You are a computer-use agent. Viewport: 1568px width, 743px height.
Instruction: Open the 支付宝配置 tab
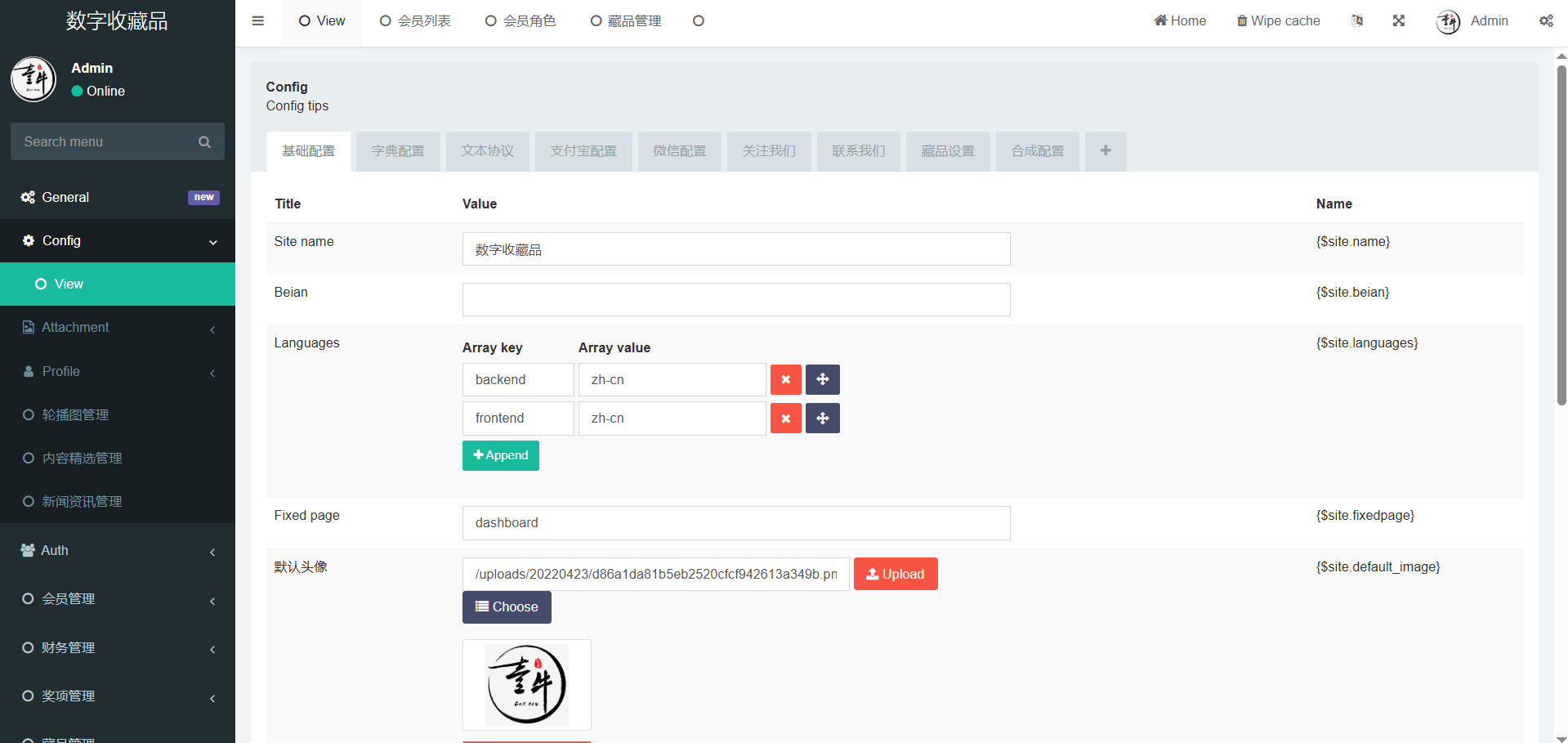point(583,151)
